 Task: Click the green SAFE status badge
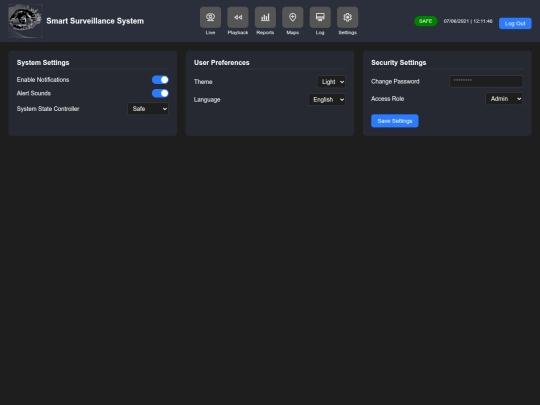point(426,21)
